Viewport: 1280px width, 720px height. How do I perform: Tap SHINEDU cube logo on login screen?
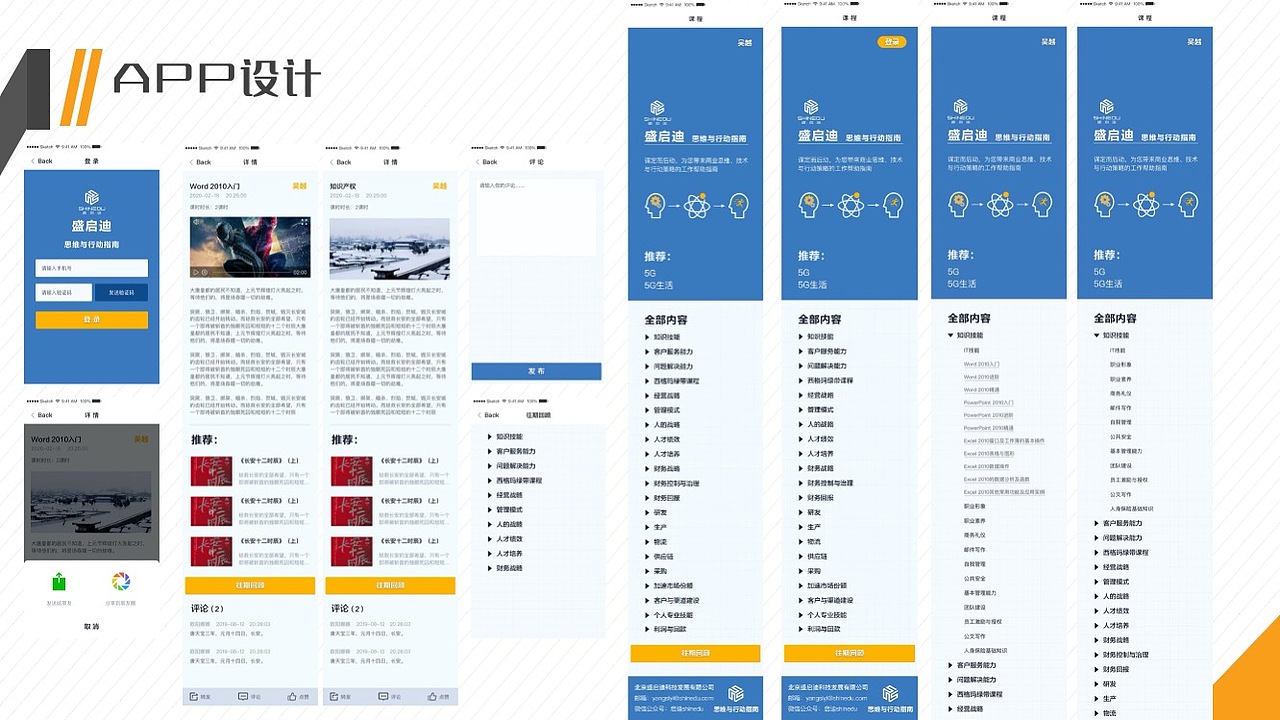[91, 197]
